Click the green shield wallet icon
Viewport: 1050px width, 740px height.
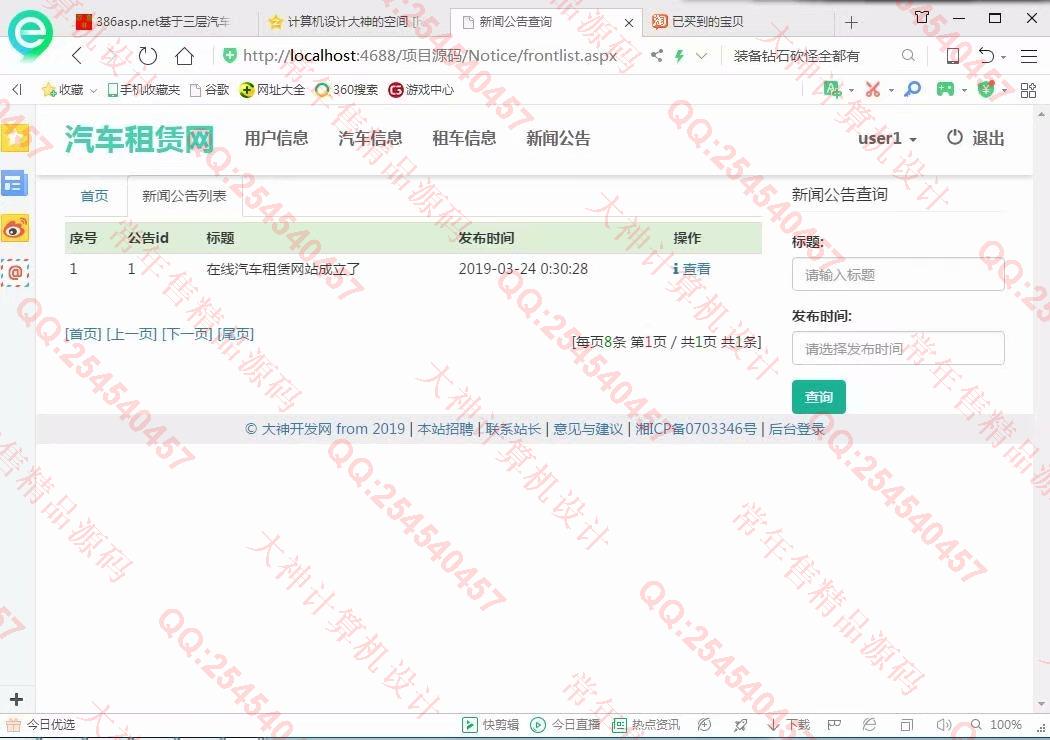[986, 89]
